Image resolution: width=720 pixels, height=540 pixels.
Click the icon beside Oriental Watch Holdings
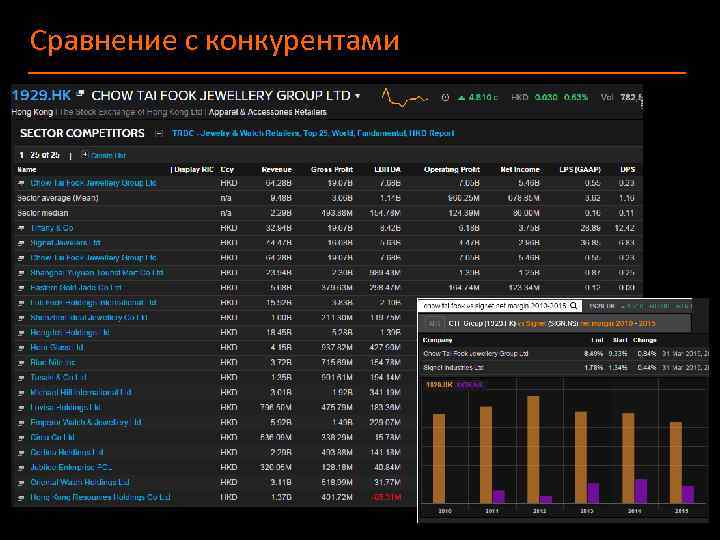(21, 483)
